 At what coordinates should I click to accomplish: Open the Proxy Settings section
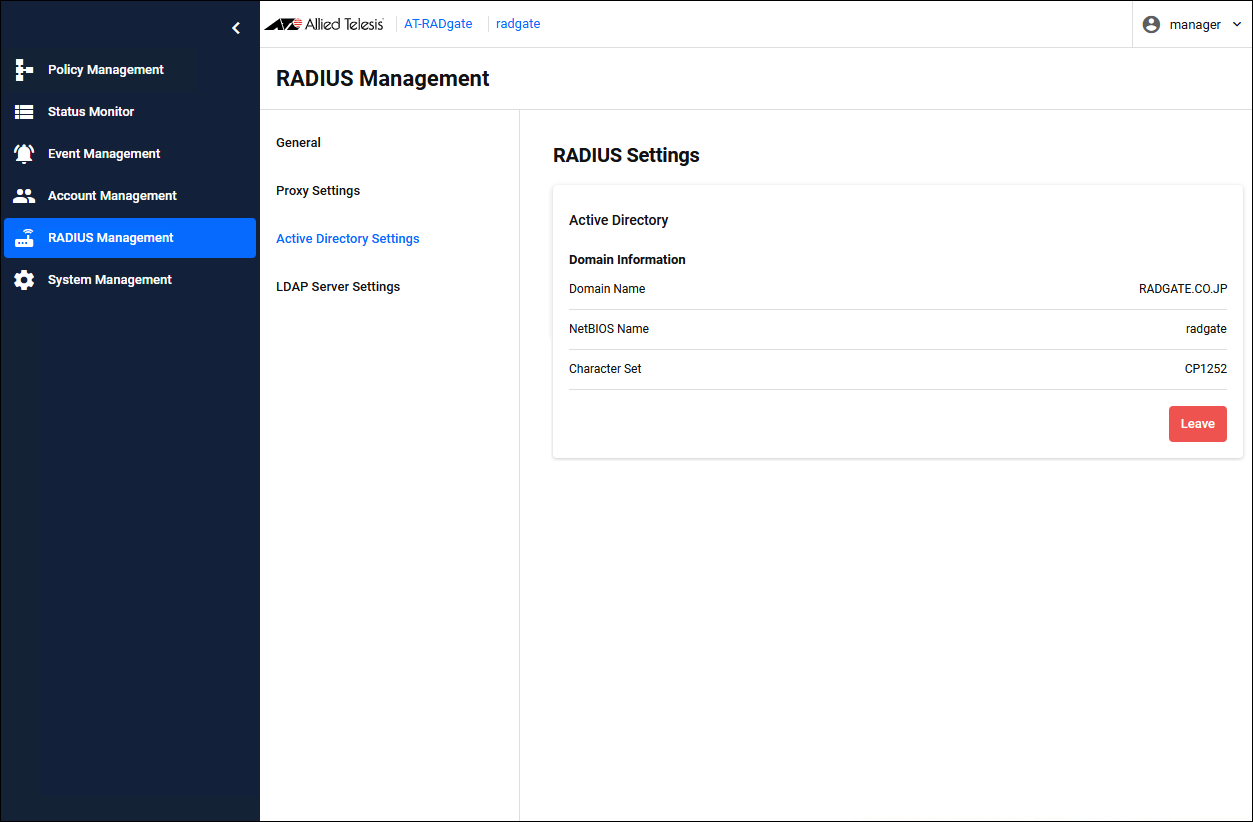pyautogui.click(x=318, y=191)
